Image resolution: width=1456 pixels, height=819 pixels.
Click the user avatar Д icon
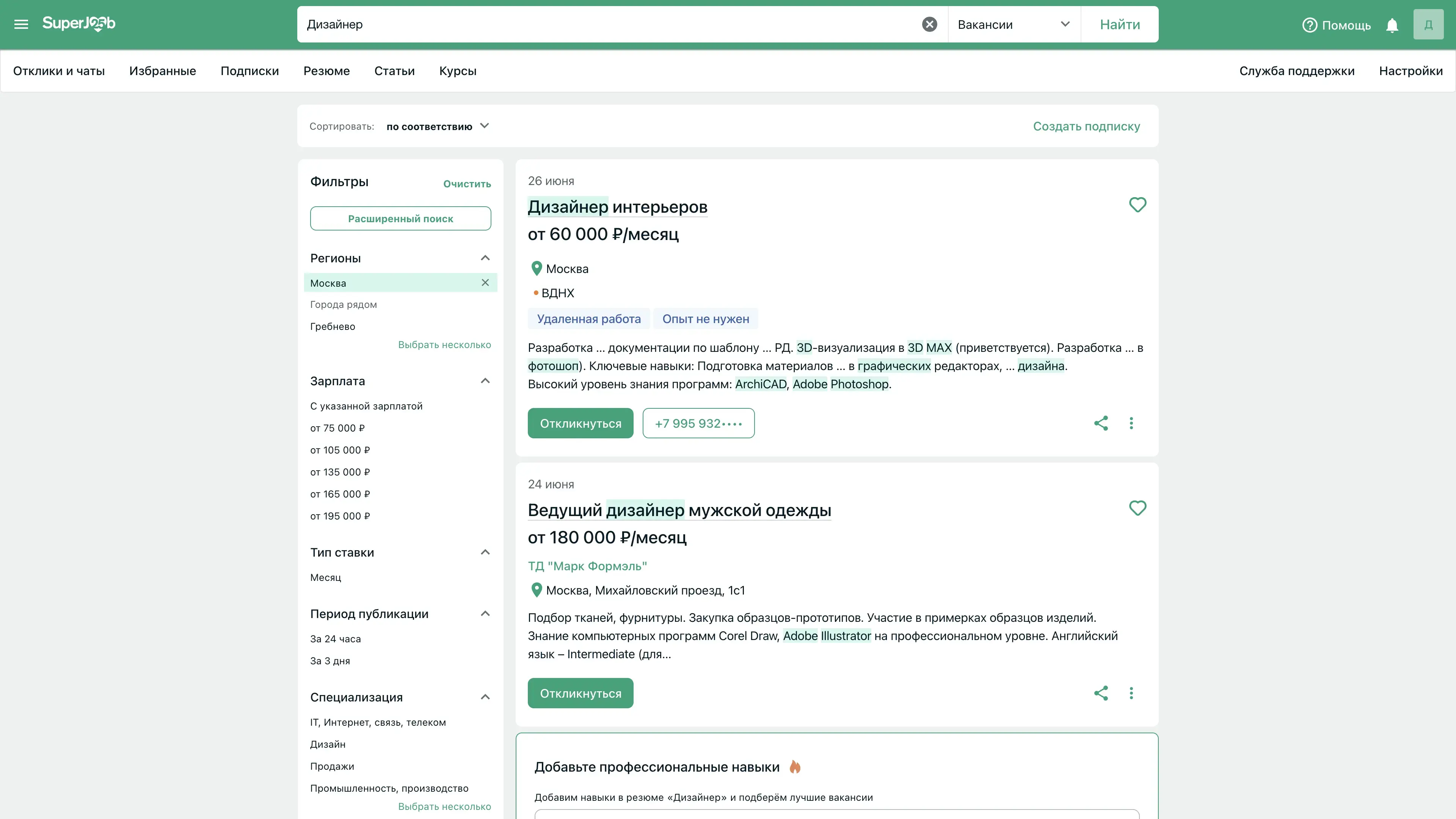tap(1428, 25)
